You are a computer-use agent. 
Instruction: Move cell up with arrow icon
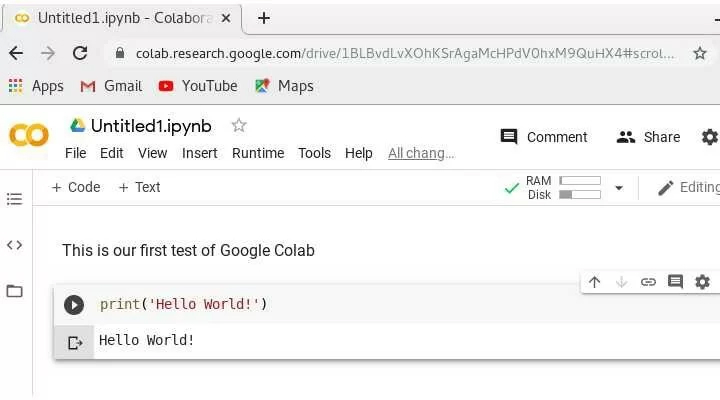pyautogui.click(x=594, y=282)
